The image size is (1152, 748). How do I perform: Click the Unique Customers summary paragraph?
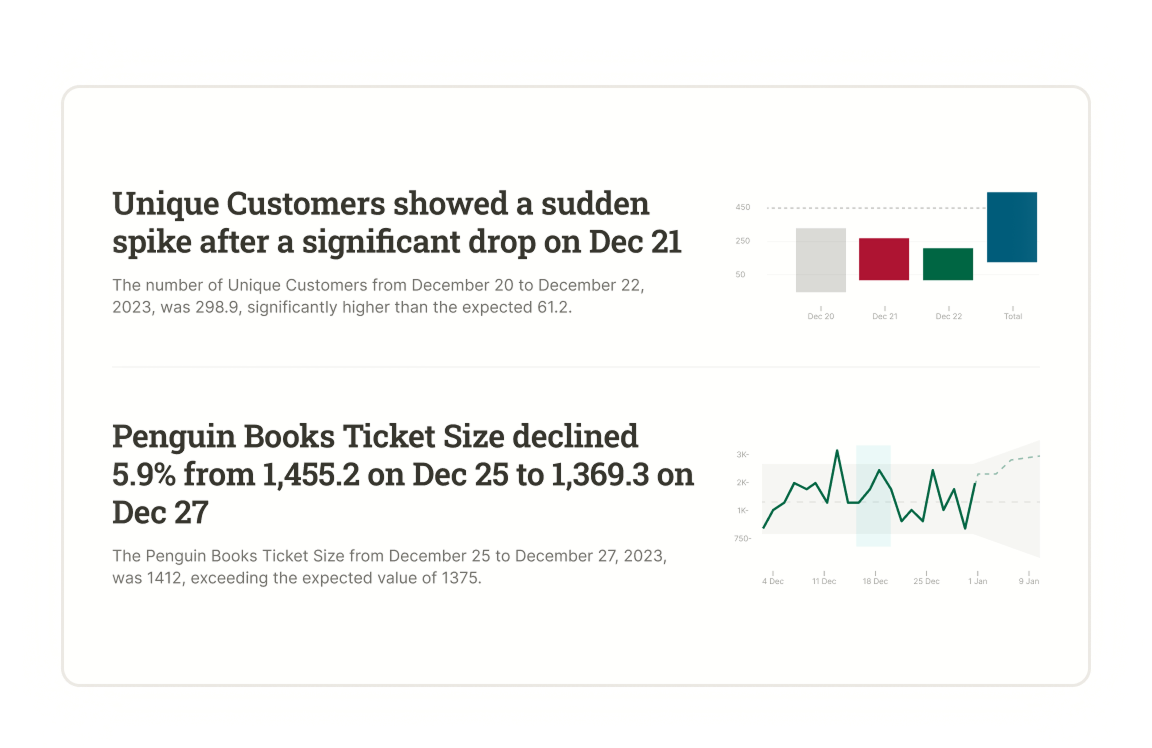tap(378, 296)
